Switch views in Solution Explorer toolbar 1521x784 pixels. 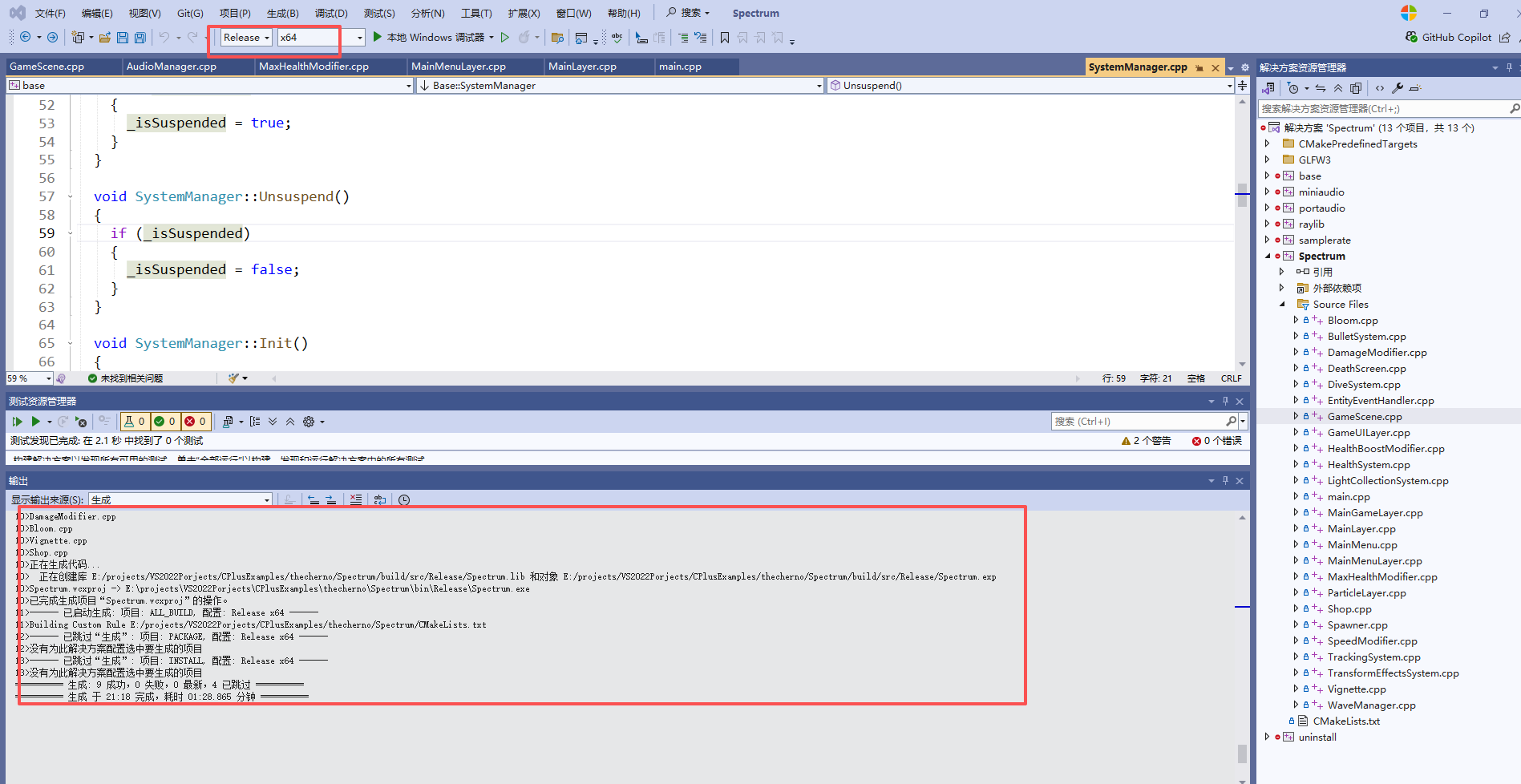point(1268,88)
